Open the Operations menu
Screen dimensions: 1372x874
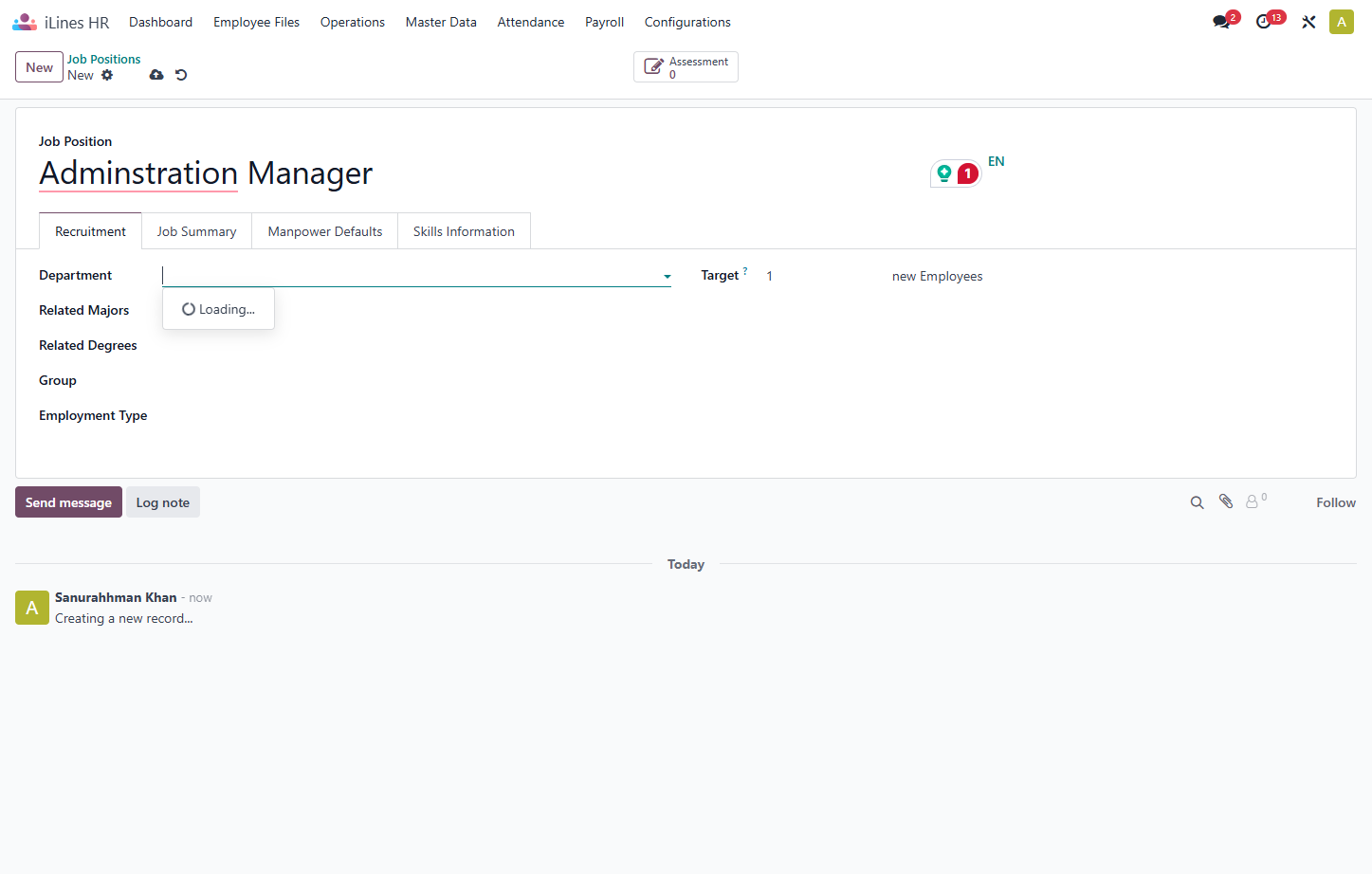pos(353,22)
